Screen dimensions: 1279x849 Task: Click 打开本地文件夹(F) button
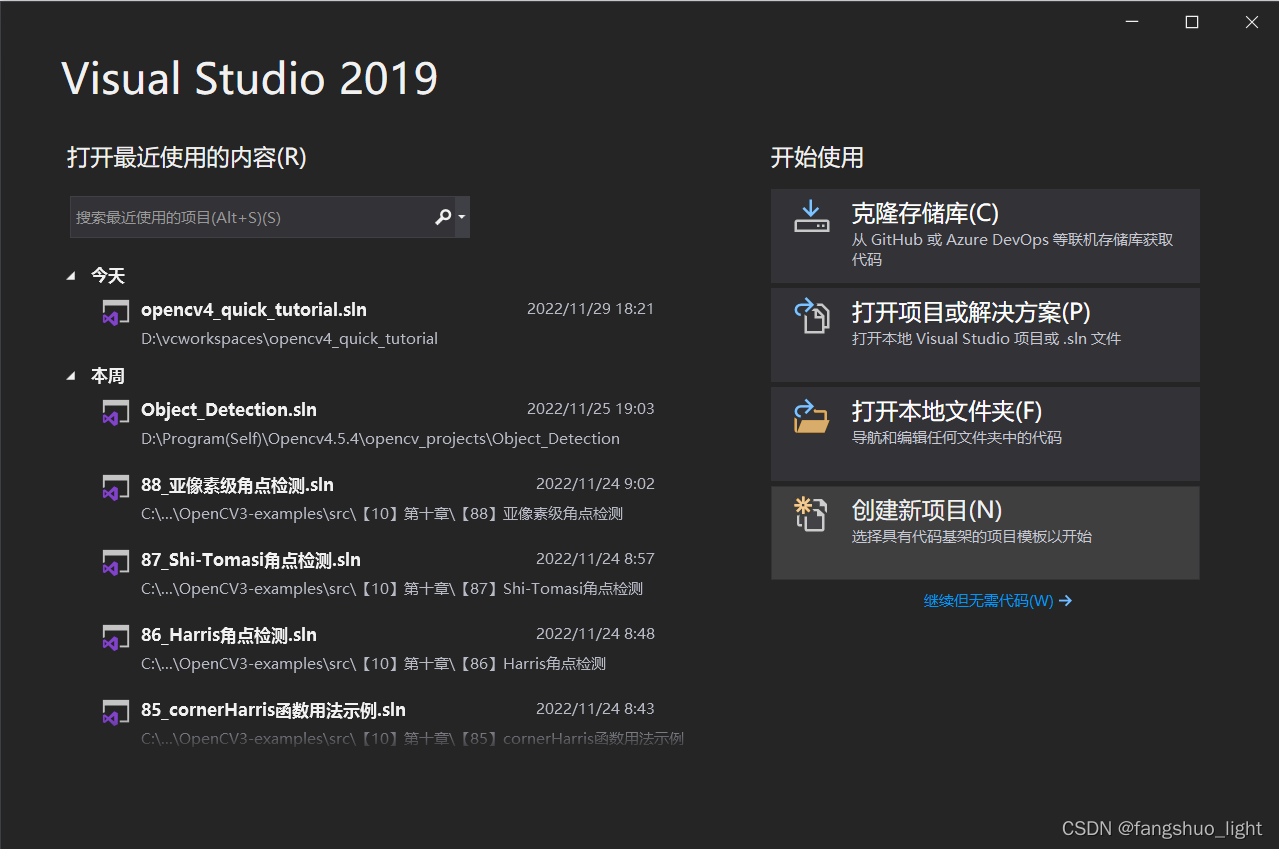(985, 434)
